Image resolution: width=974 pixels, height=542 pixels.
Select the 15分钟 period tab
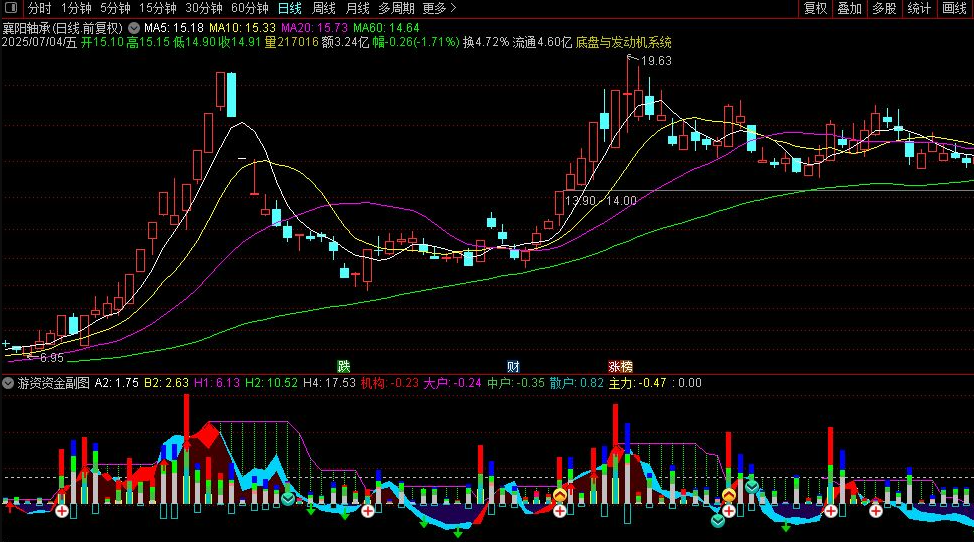158,8
